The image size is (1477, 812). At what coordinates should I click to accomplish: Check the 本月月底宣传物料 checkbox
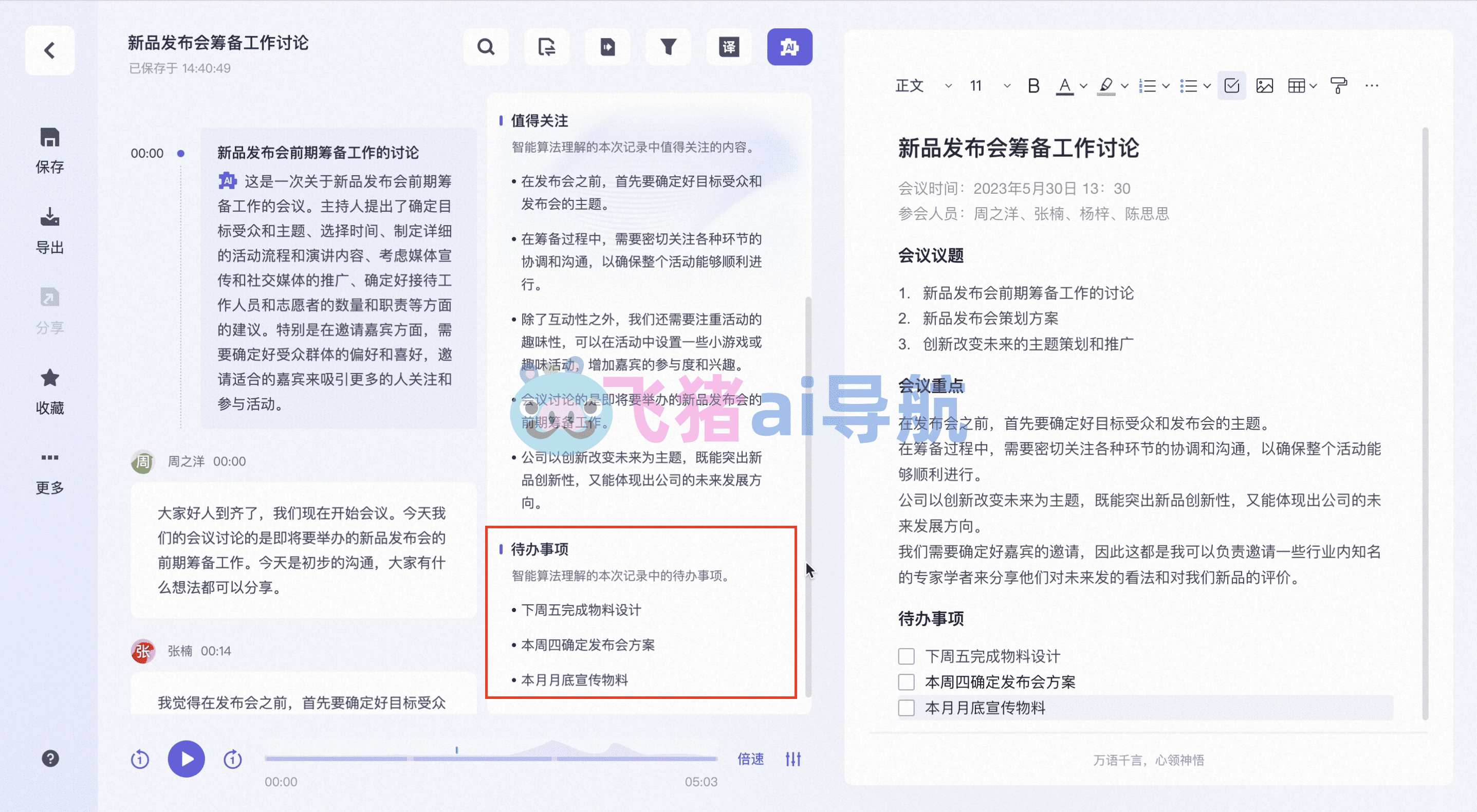tap(906, 708)
